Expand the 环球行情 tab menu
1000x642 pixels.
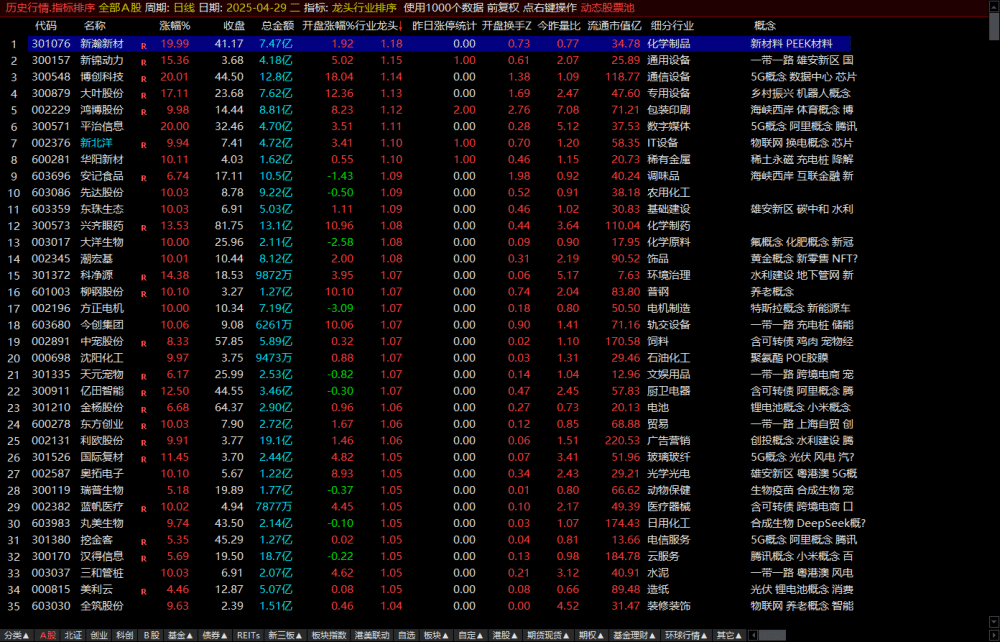(686, 636)
